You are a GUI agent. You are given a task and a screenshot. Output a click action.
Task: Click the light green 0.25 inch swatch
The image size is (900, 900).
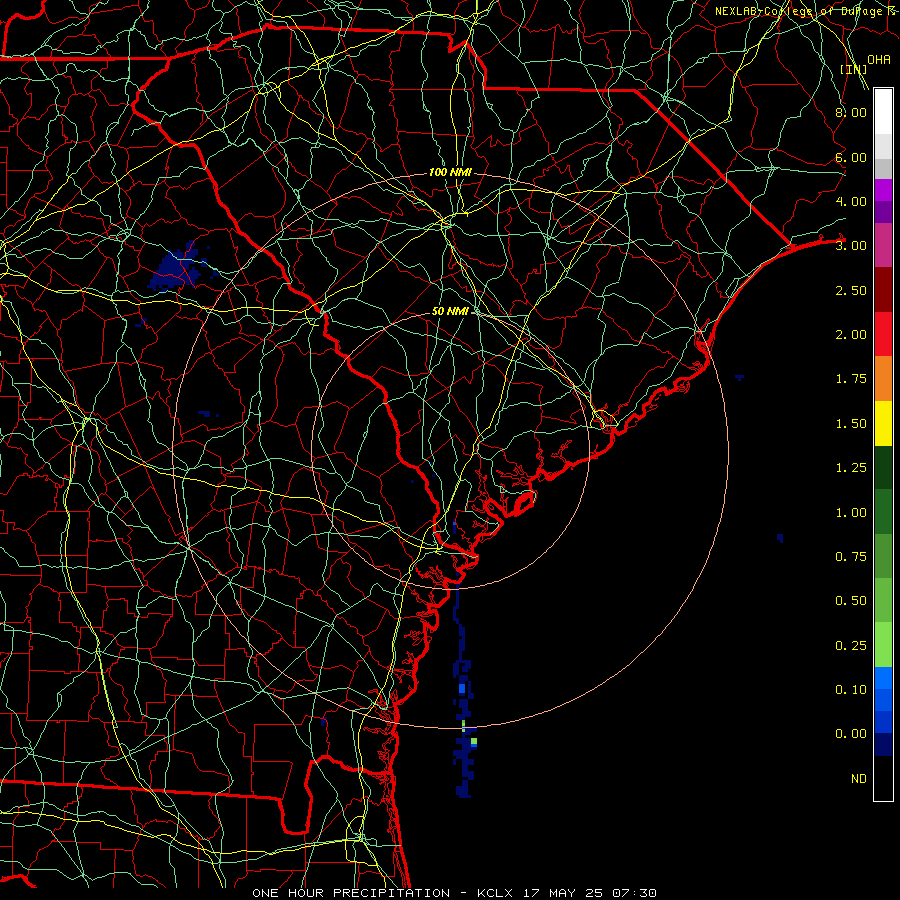click(x=883, y=645)
